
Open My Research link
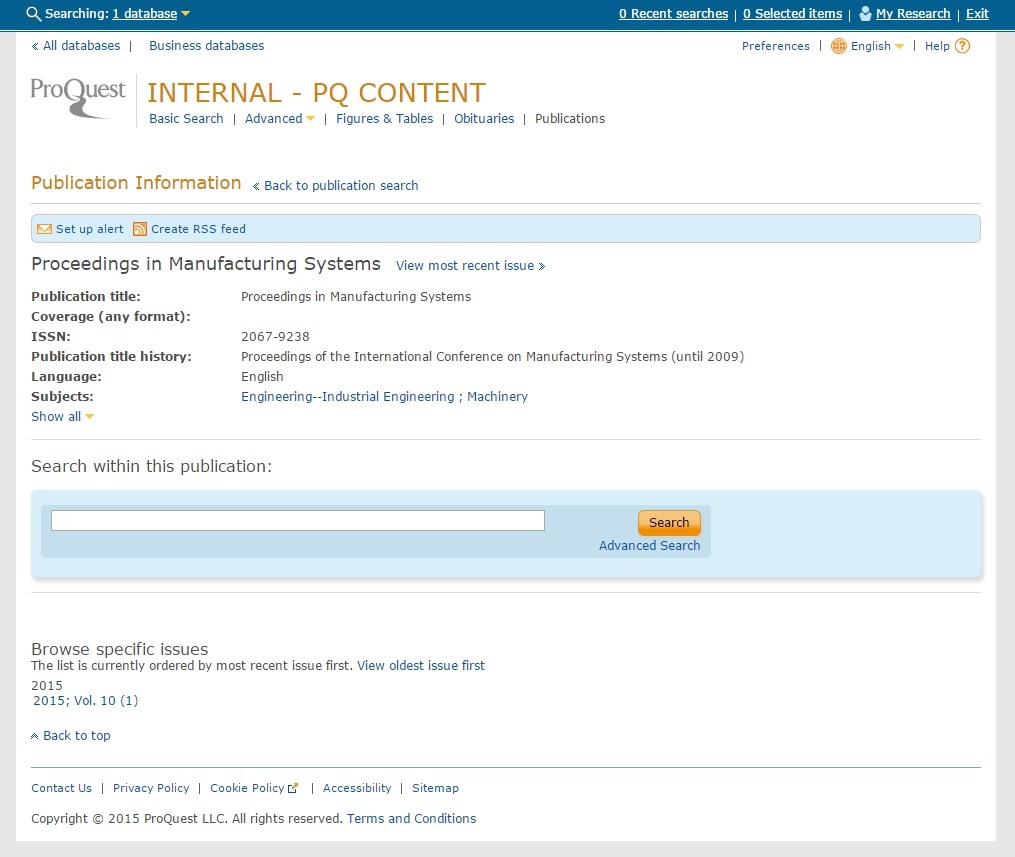pyautogui.click(x=913, y=14)
